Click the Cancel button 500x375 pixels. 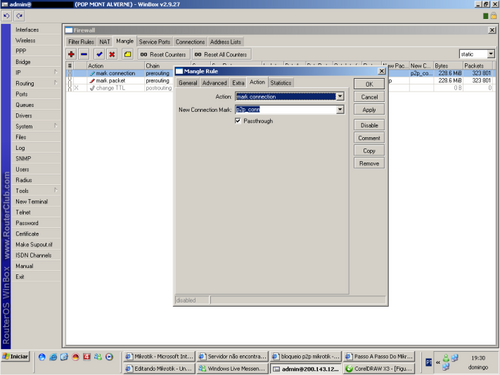tap(369, 97)
